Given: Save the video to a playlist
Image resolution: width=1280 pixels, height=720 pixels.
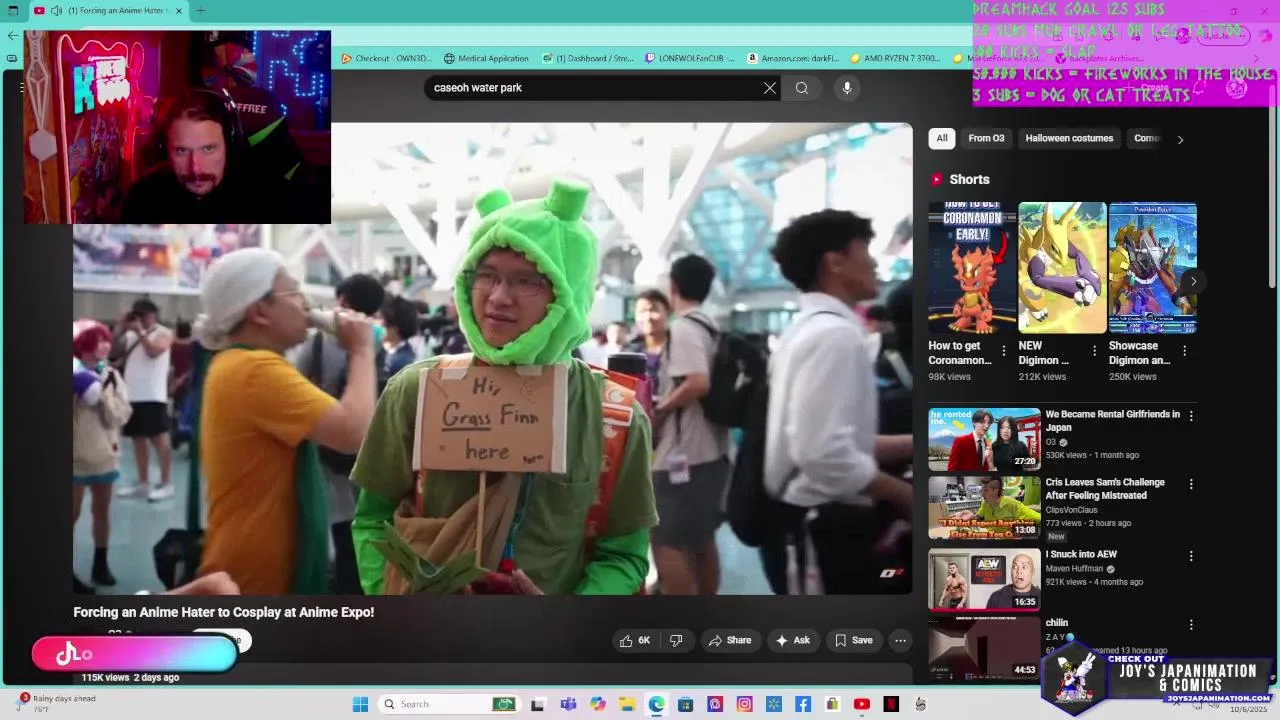Looking at the screenshot, I should pyautogui.click(x=854, y=640).
